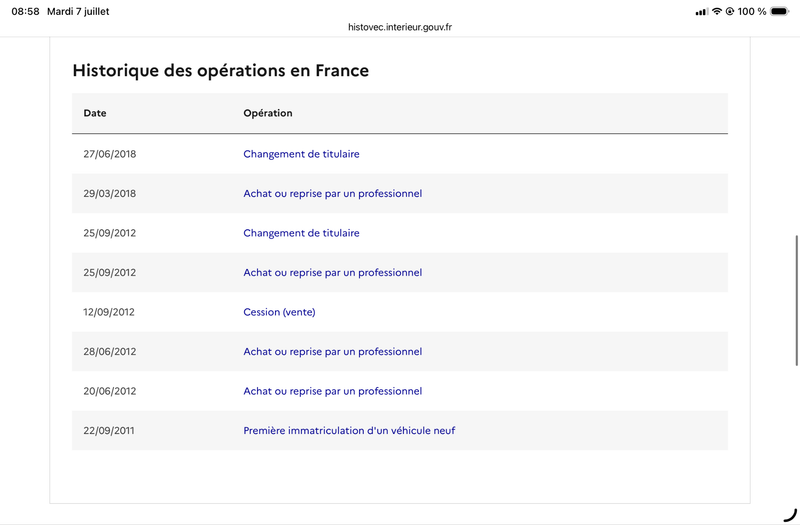Open Achat ou reprise entry dated 28/06/2012
This screenshot has height=525, width=800.
(333, 352)
